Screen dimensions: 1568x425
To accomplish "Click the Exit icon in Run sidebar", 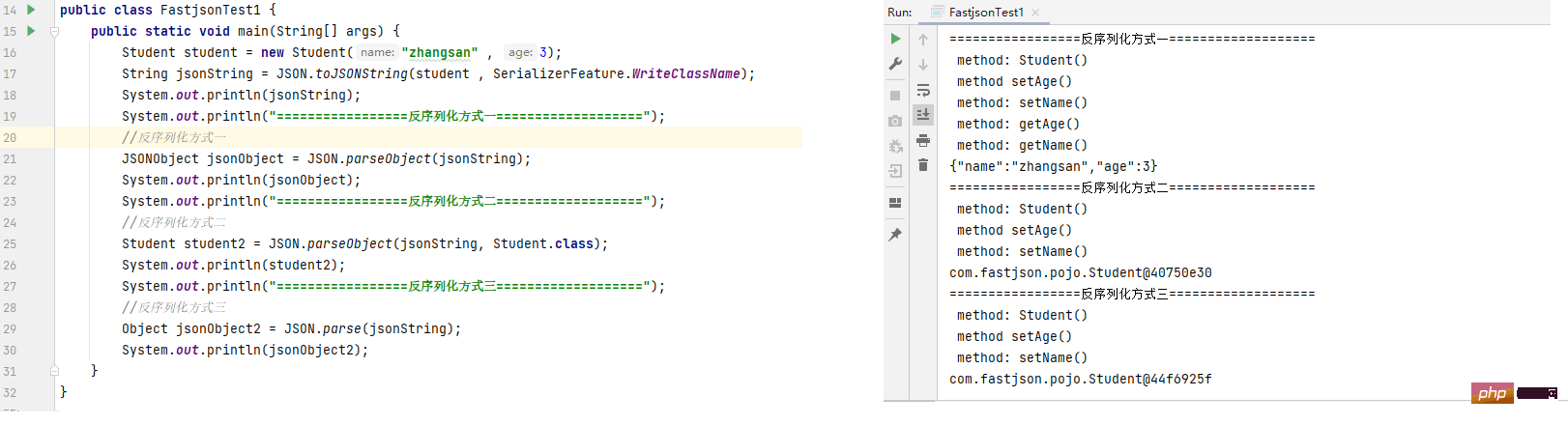I will 895,171.
